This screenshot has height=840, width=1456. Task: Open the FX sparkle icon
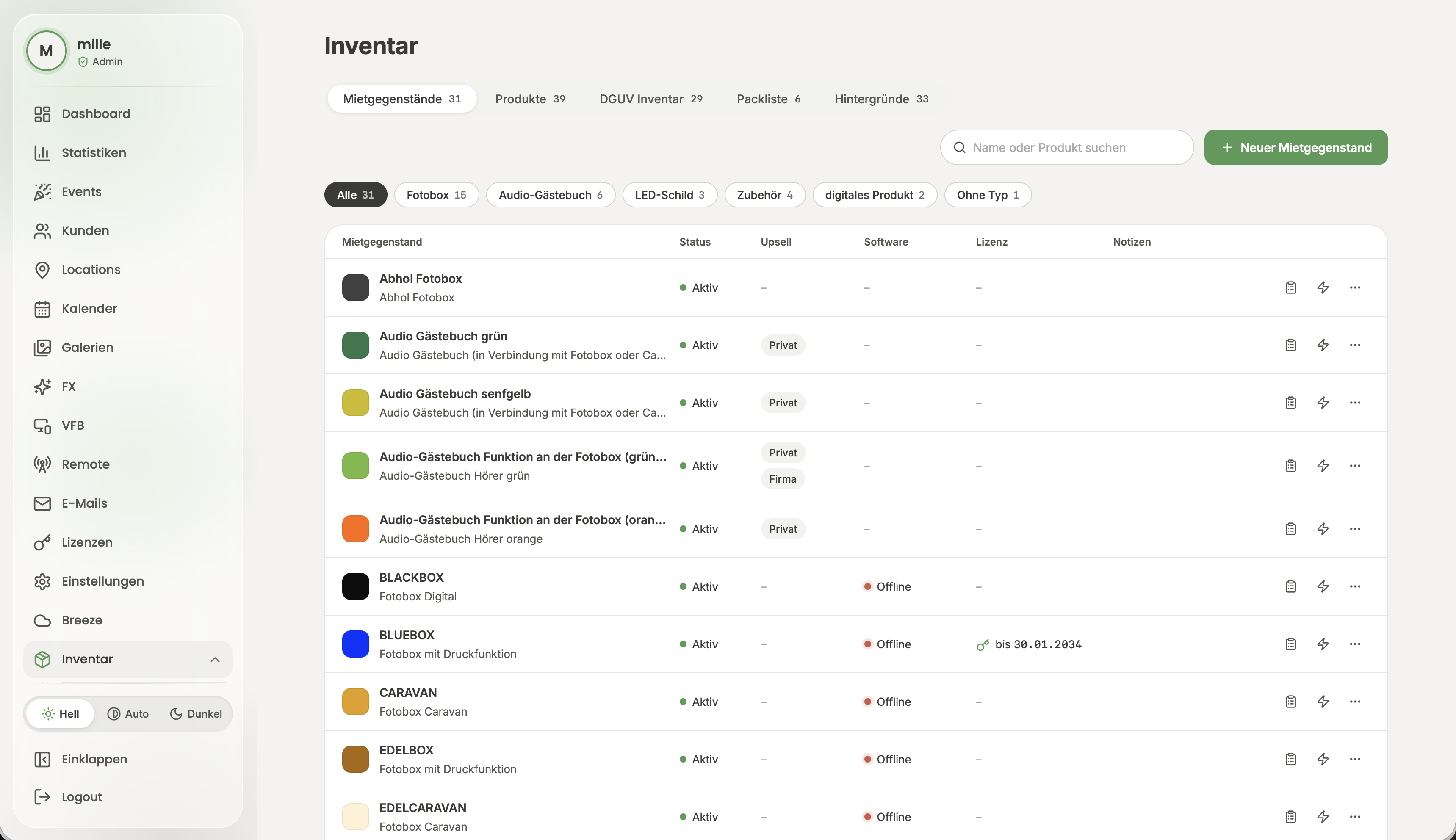(42, 386)
